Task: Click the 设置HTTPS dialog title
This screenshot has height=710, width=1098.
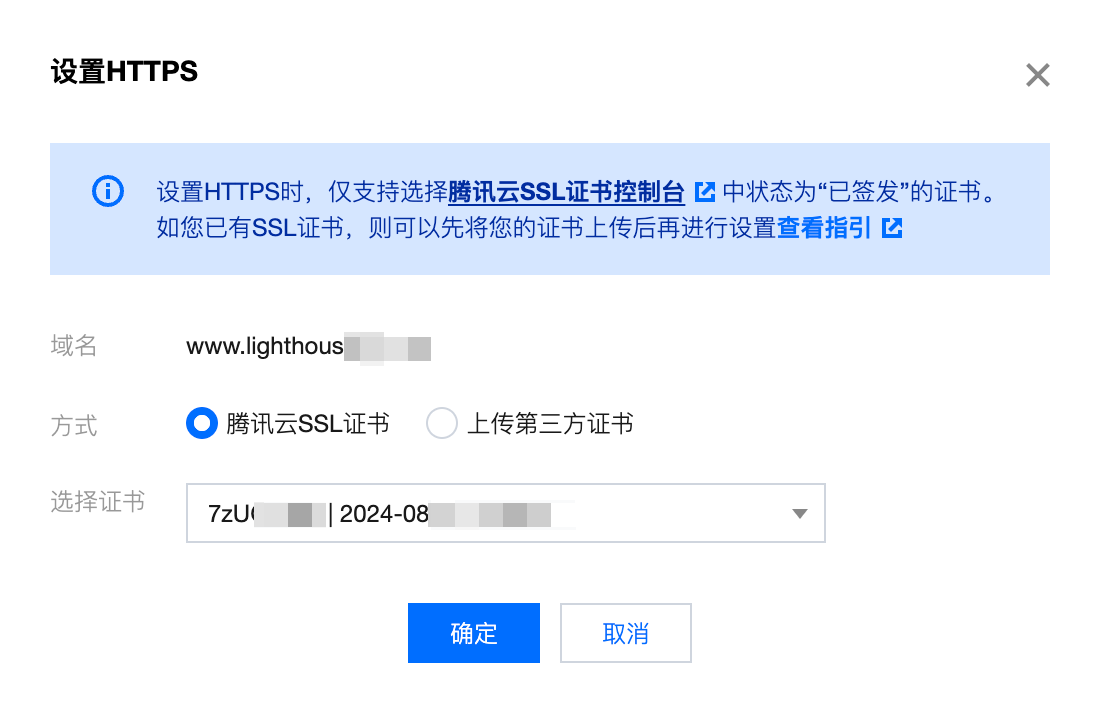Action: click(124, 71)
